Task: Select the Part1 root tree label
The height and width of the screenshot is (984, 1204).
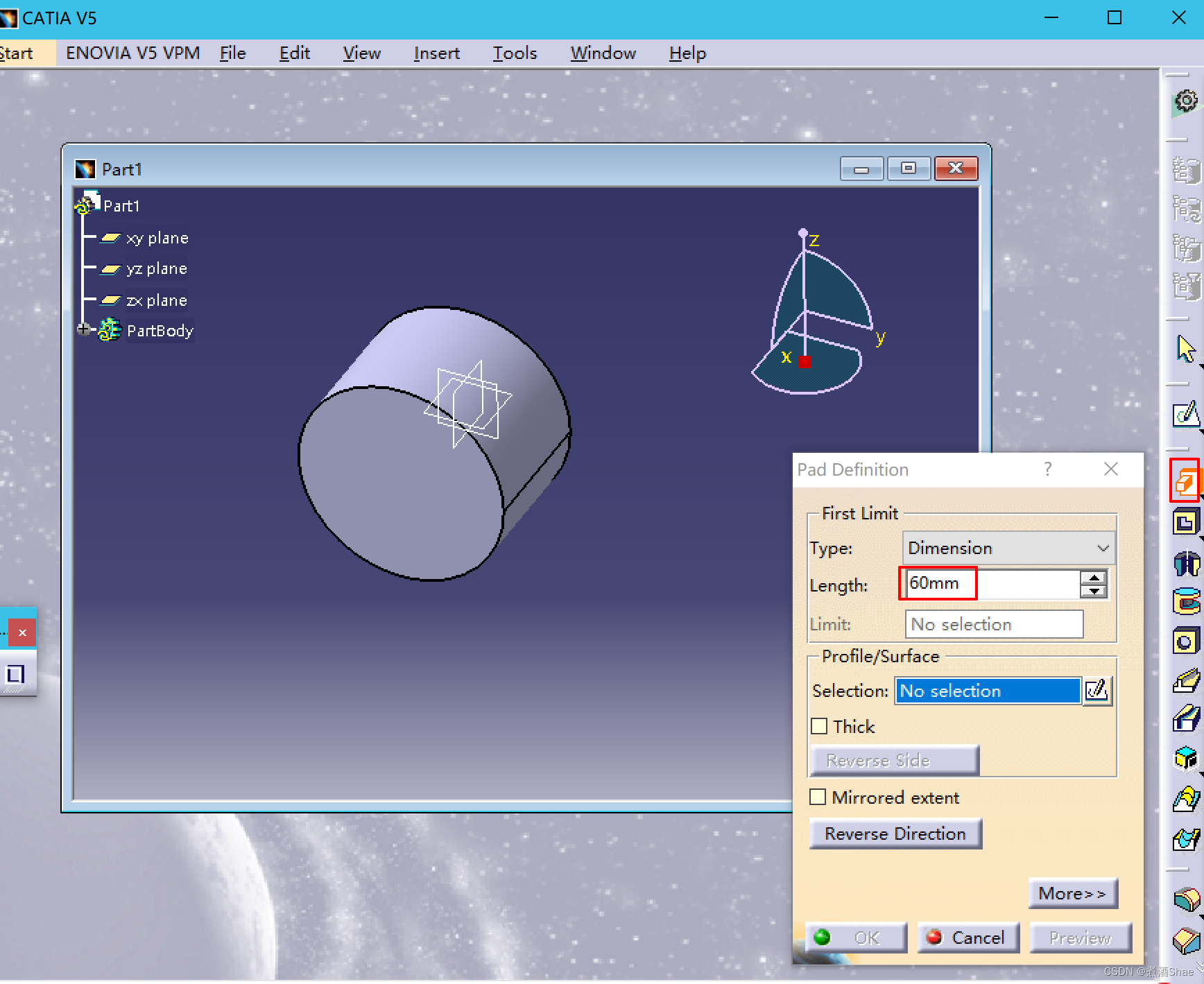Action: [121, 206]
